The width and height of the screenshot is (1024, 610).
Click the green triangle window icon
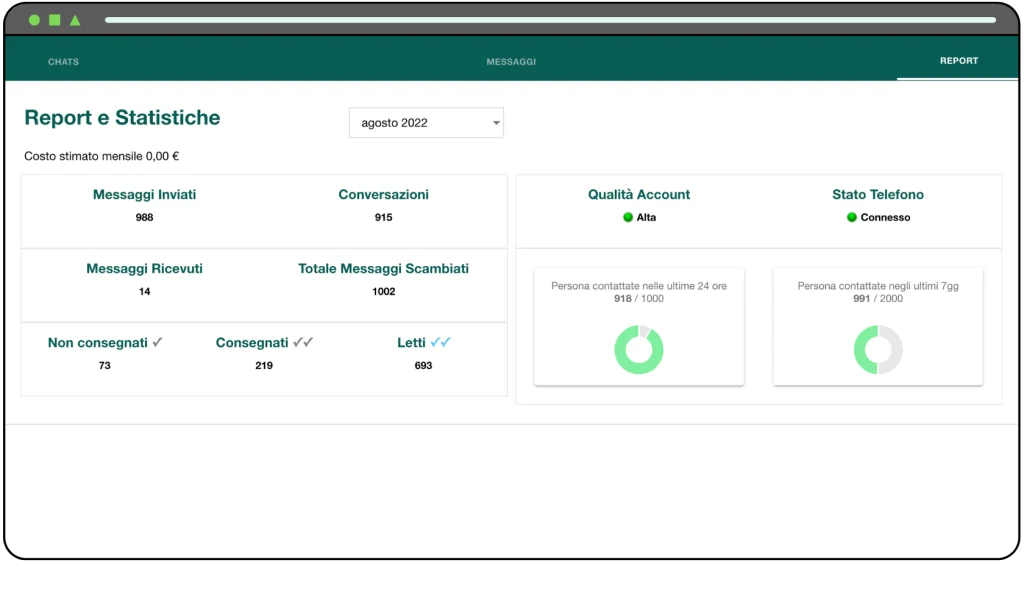[75, 20]
